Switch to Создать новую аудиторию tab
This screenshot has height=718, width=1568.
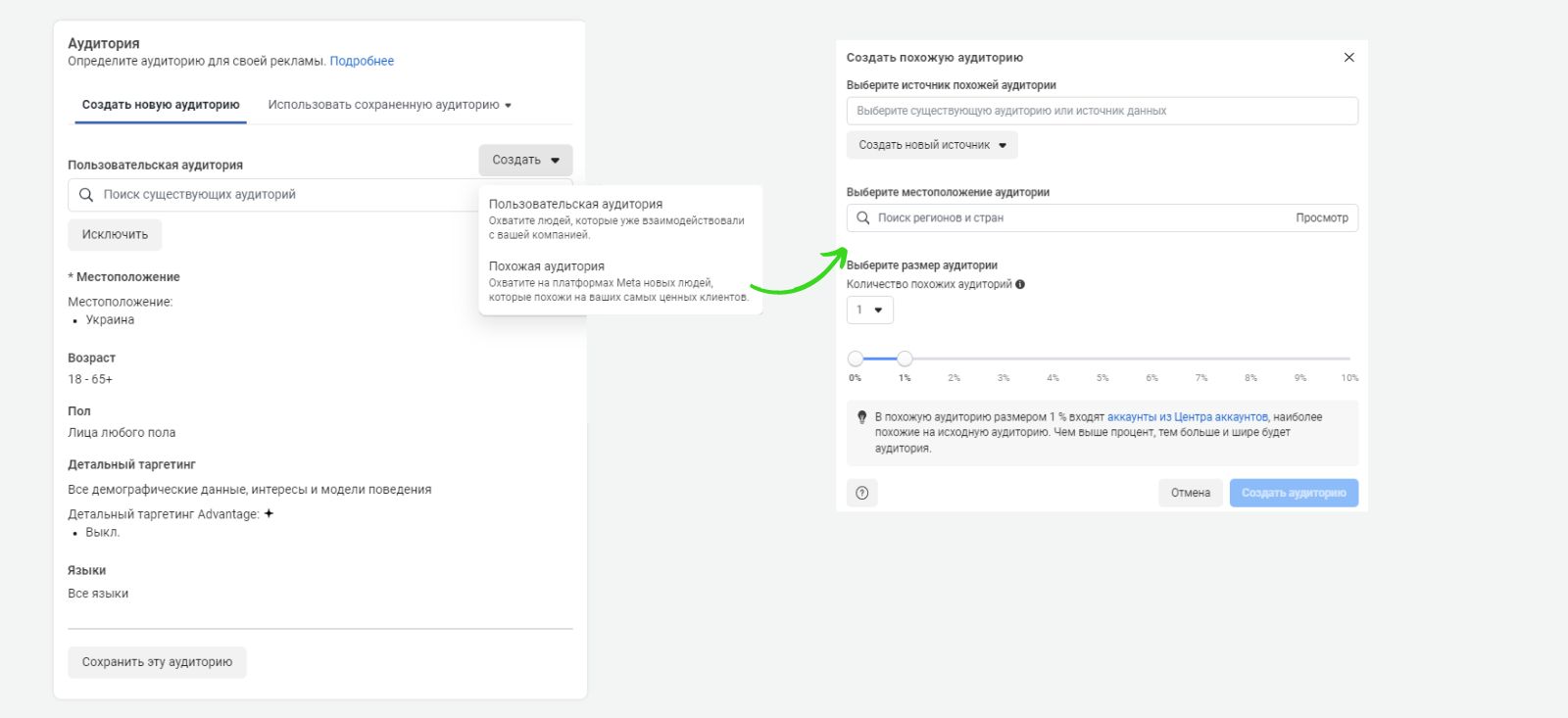[161, 105]
